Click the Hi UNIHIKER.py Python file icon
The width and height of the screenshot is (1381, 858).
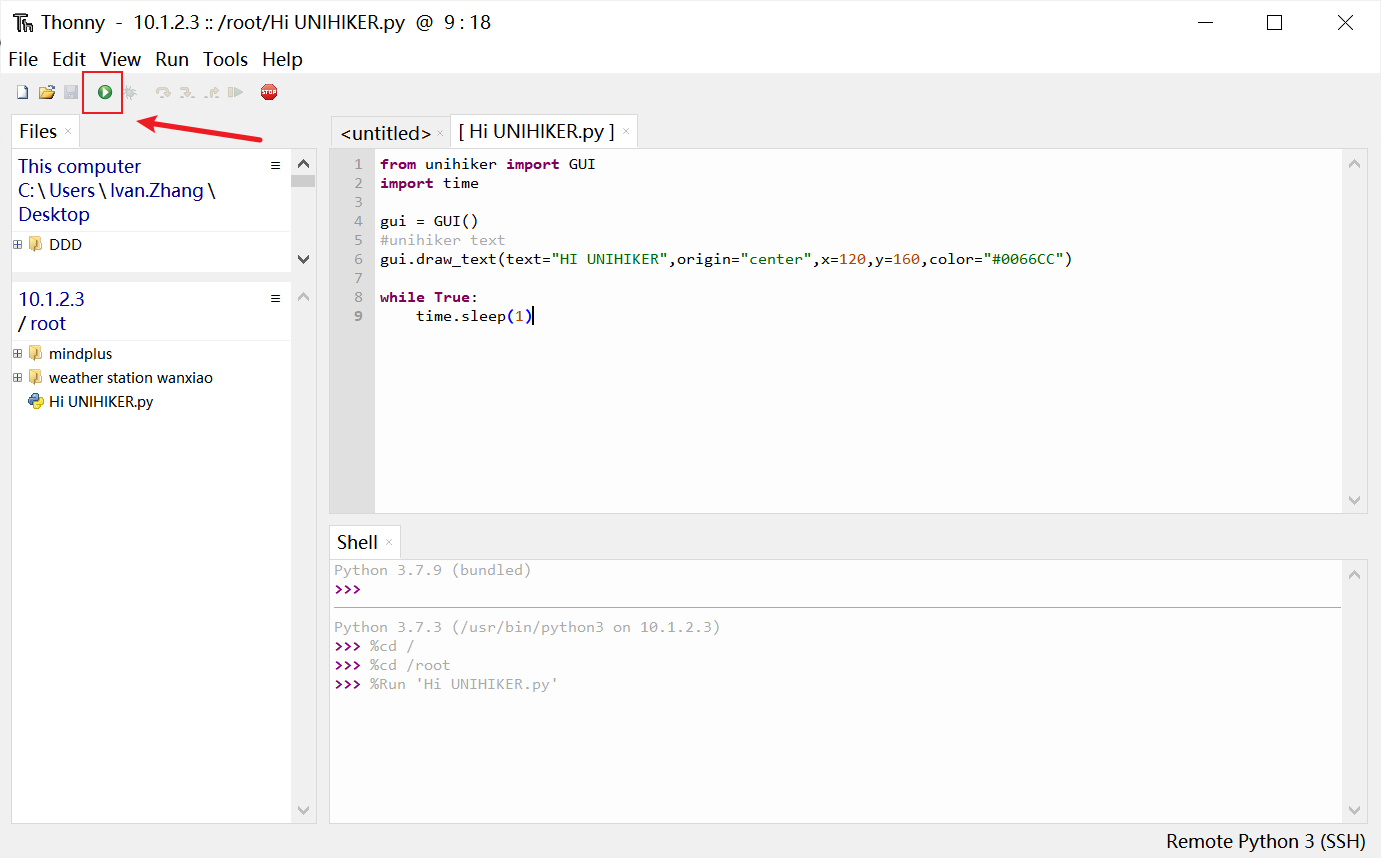coord(37,401)
